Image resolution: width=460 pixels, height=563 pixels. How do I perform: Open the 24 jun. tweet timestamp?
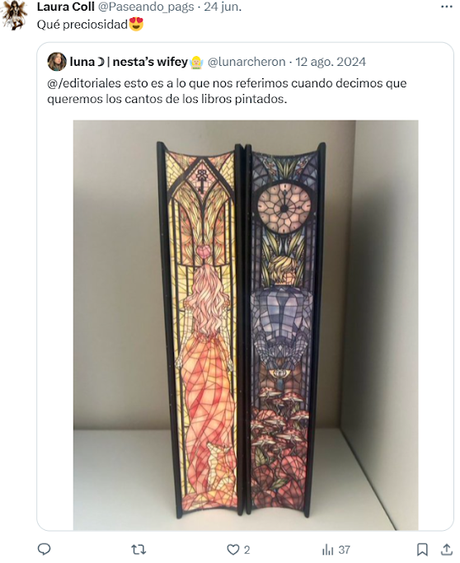click(223, 6)
